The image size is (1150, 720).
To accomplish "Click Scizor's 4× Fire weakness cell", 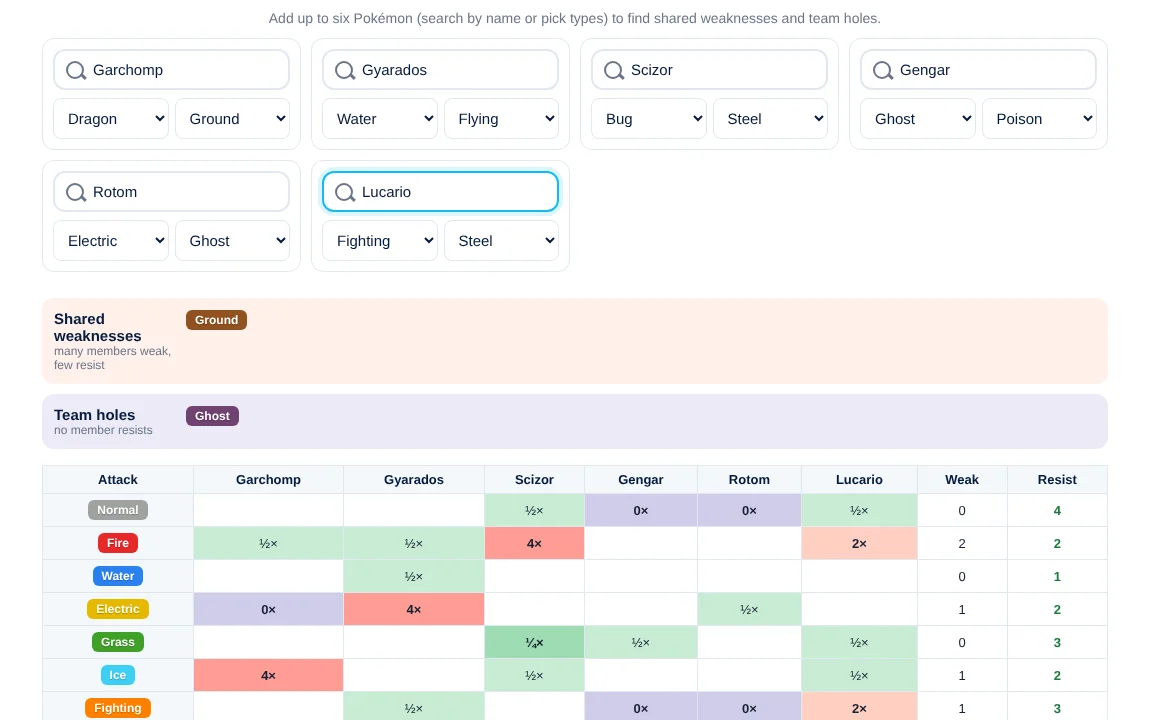I will tap(534, 543).
